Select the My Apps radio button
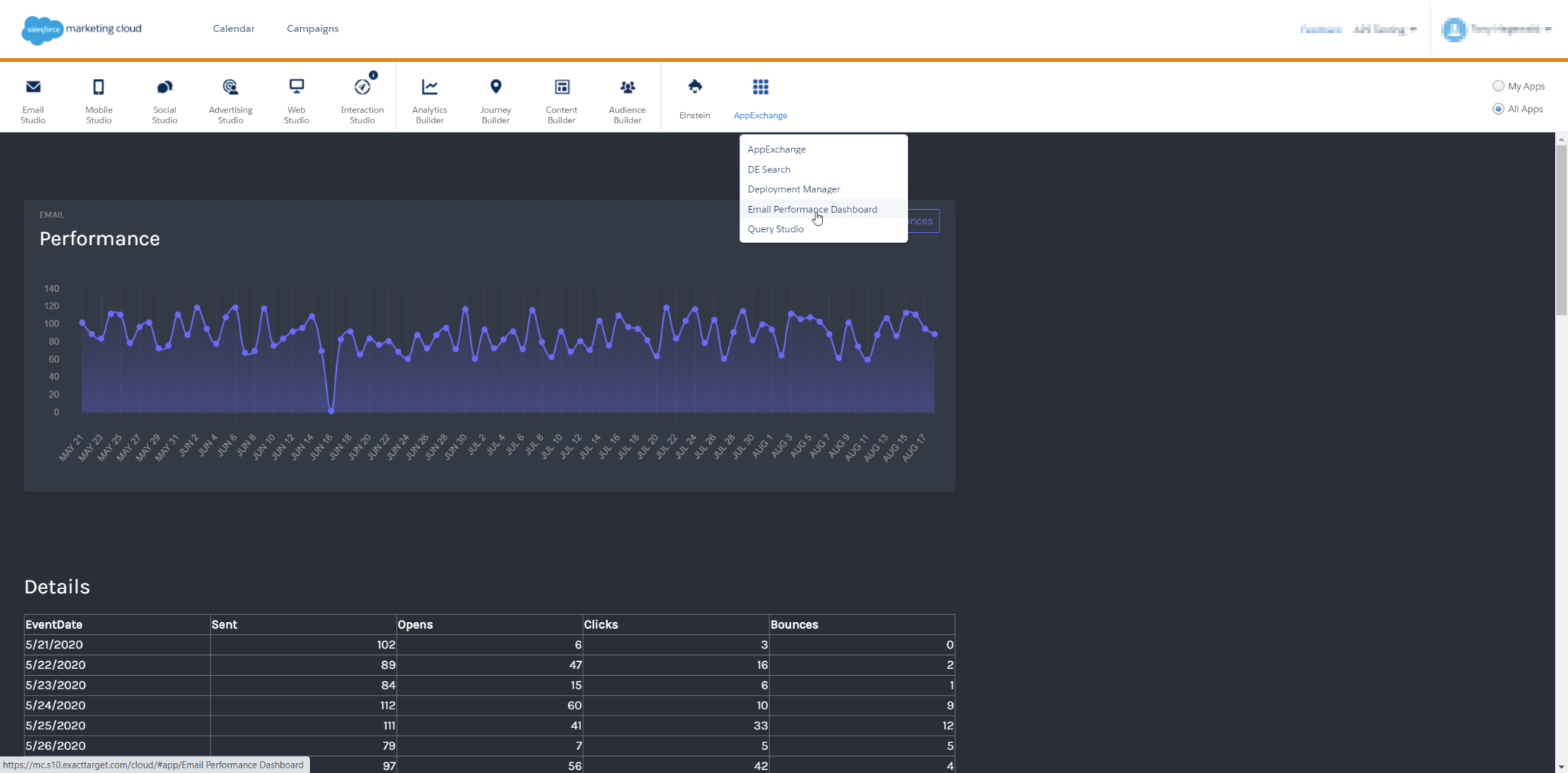The image size is (1568, 773). tap(1498, 86)
